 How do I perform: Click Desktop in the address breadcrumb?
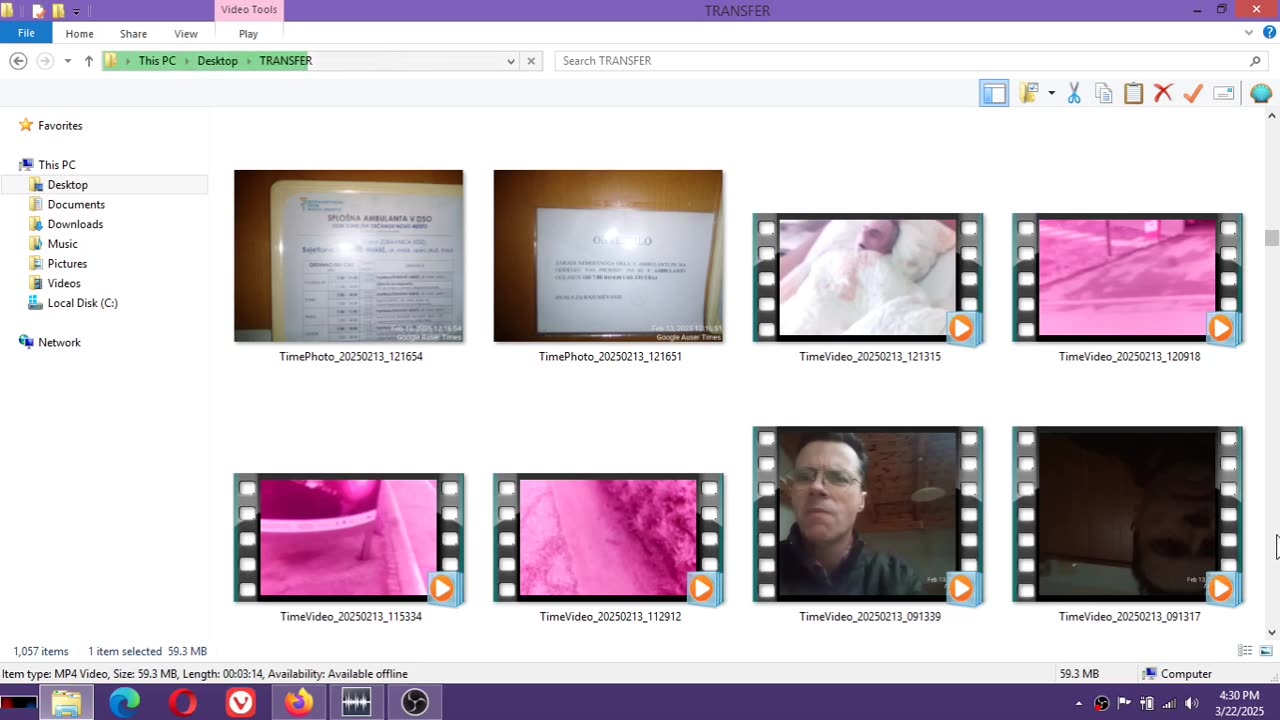point(217,61)
